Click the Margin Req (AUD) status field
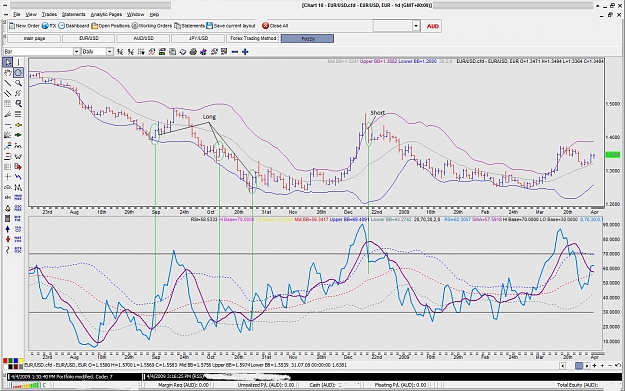Viewport: 625px width, 391px height. 184,385
